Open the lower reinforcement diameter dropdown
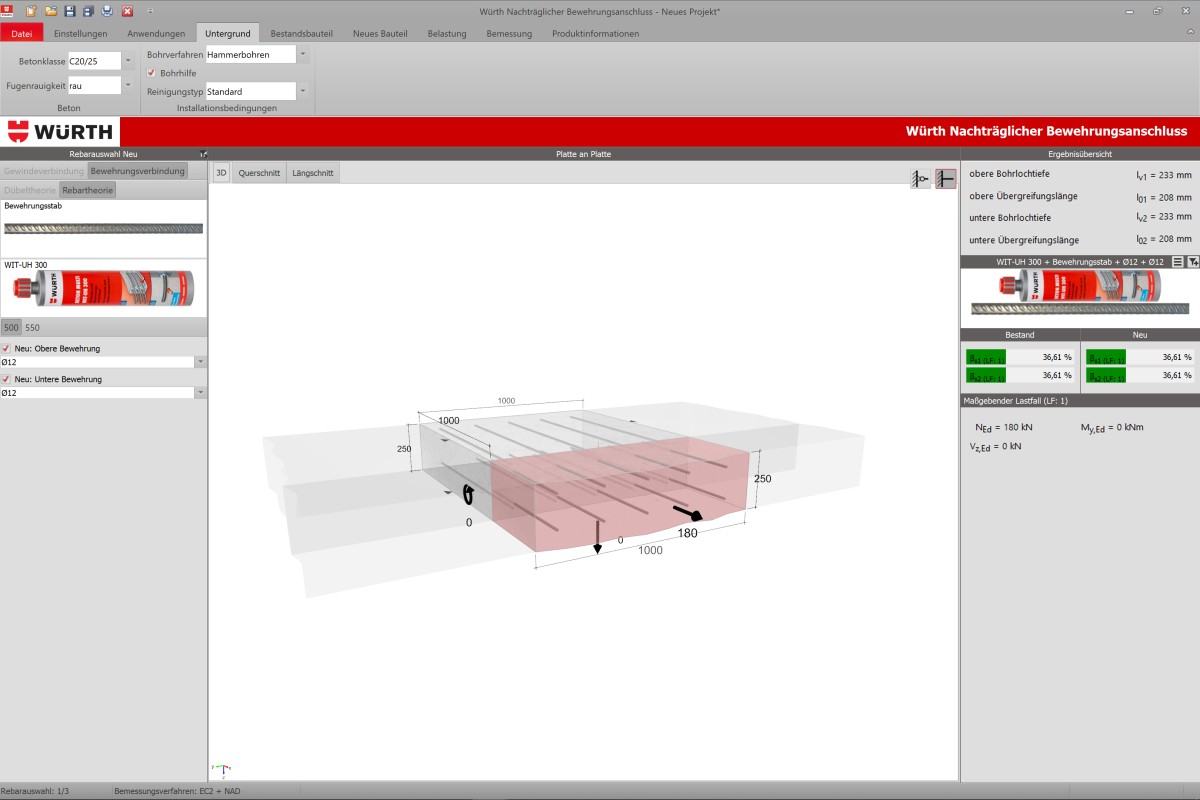1200x800 pixels. pos(201,393)
